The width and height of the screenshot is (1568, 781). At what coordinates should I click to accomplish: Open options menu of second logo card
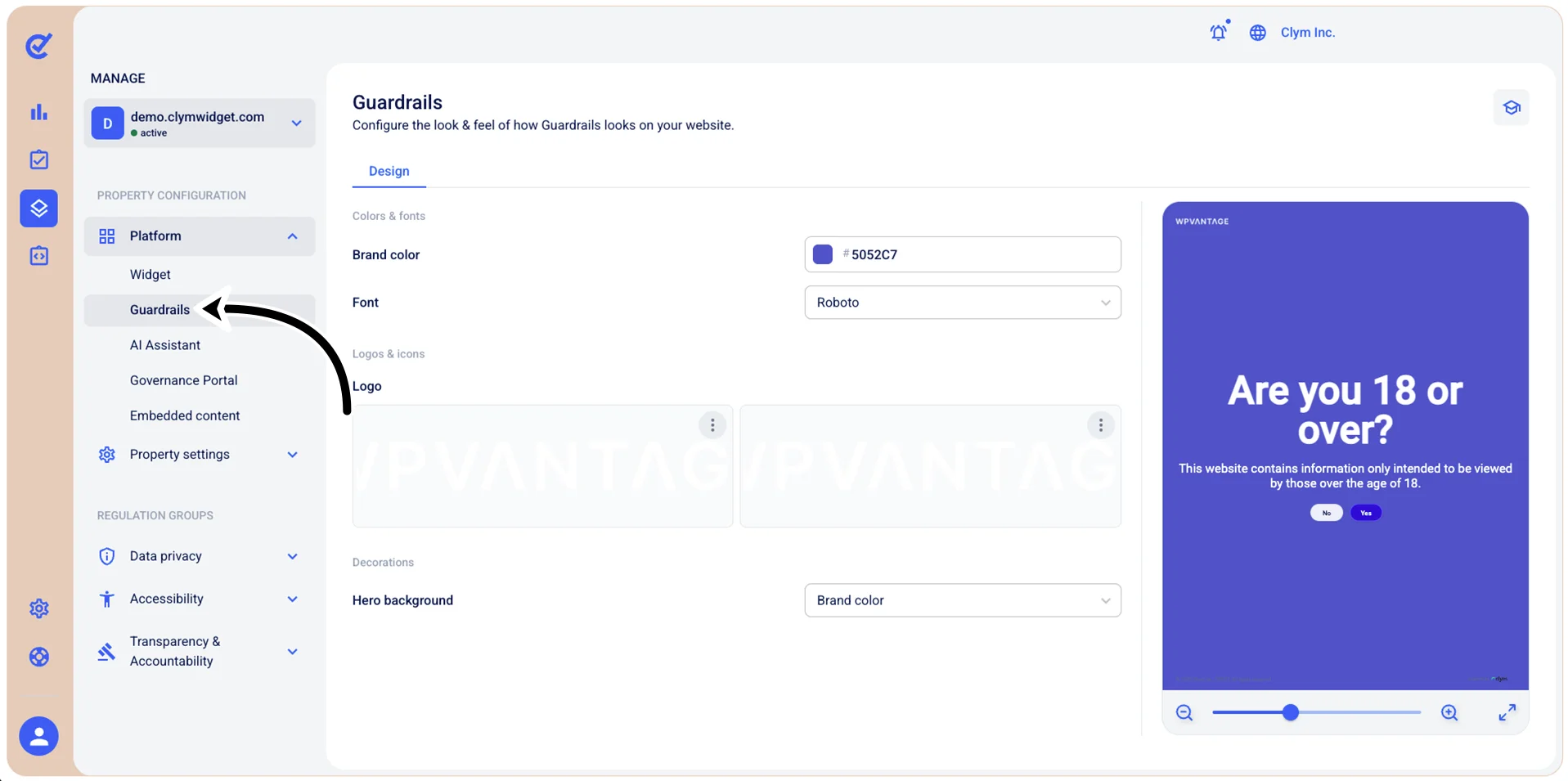[x=1101, y=425]
